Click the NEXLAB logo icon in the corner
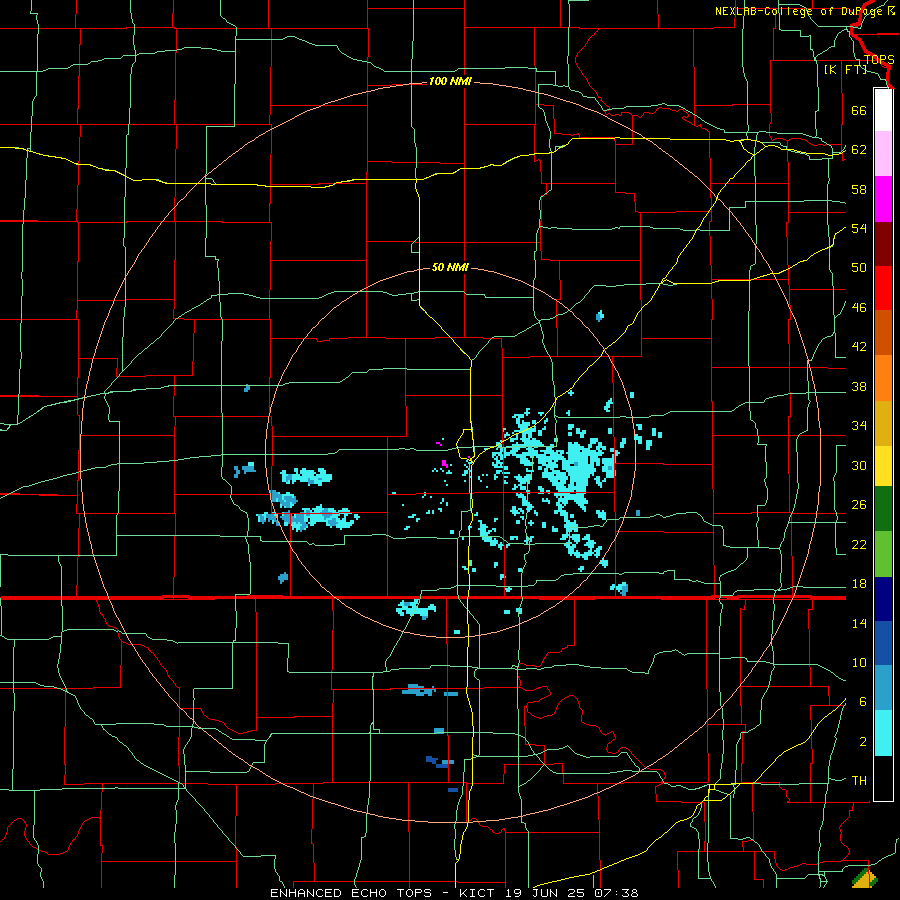The image size is (900, 900). 865,879
